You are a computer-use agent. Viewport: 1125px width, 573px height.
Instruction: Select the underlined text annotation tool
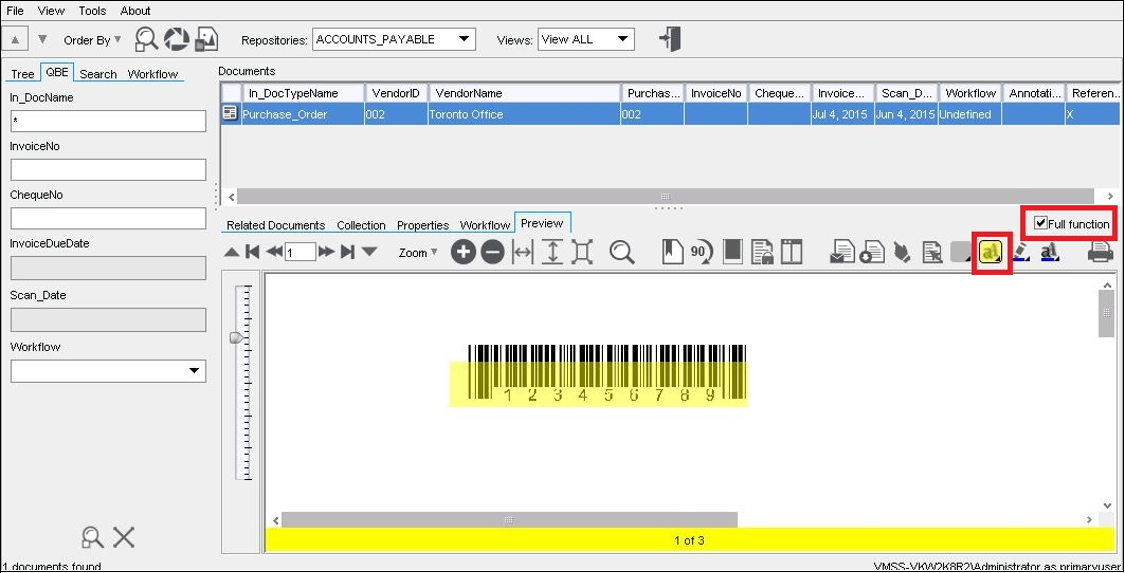click(1050, 252)
